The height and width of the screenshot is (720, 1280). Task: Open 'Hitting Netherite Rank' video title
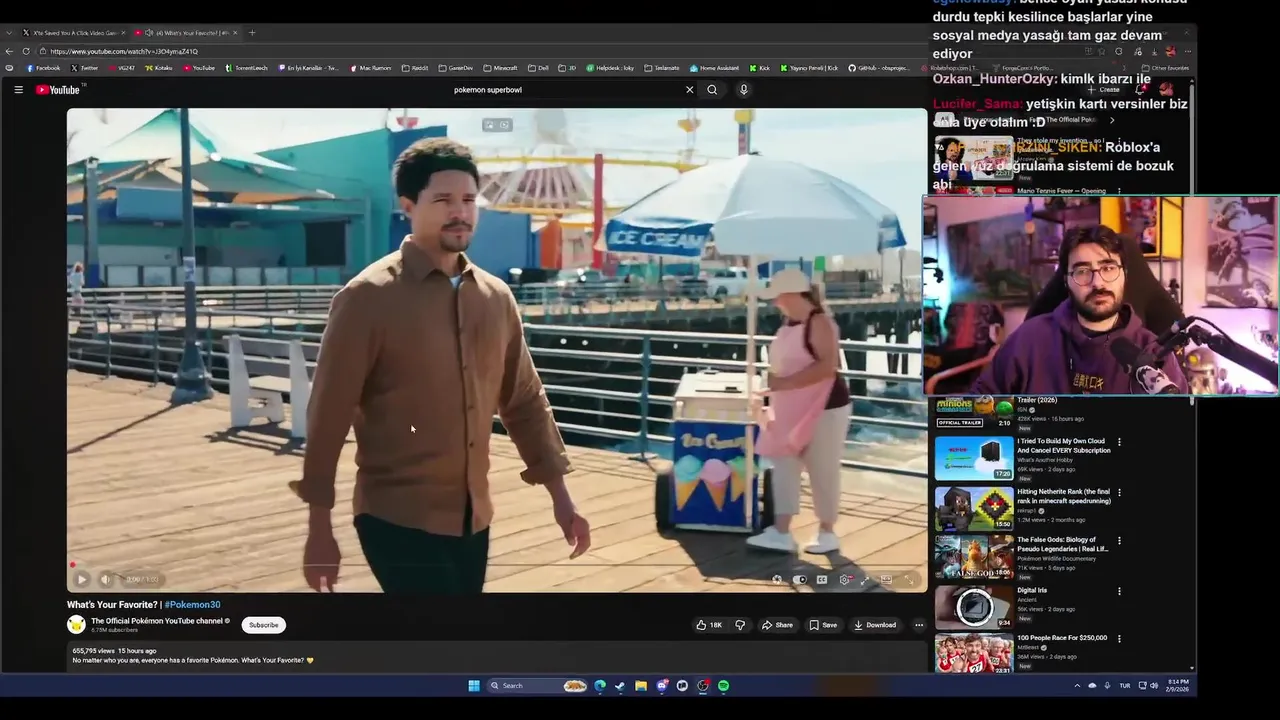(x=1064, y=496)
